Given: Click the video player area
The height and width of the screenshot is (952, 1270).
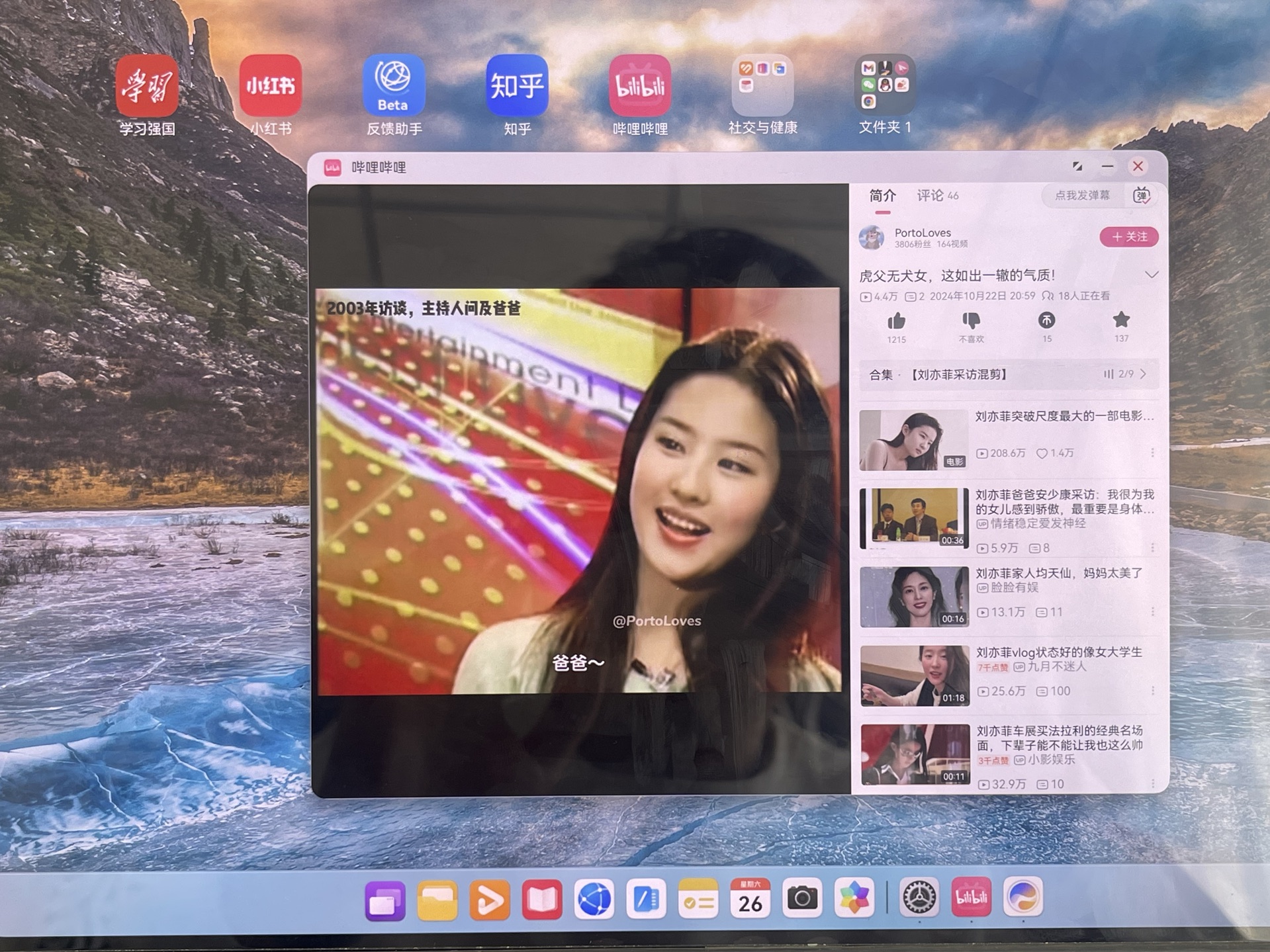Looking at the screenshot, I should (579, 491).
